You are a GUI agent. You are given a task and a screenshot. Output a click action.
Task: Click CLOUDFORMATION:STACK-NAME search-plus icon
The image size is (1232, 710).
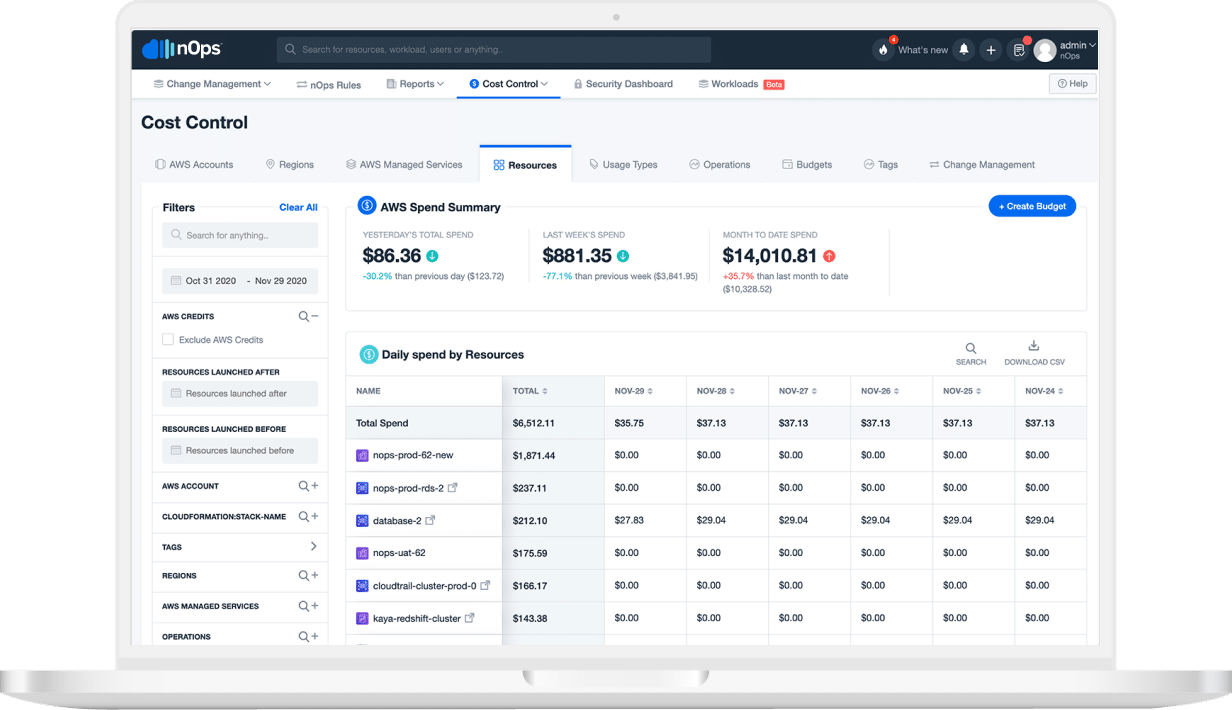pyautogui.click(x=308, y=517)
